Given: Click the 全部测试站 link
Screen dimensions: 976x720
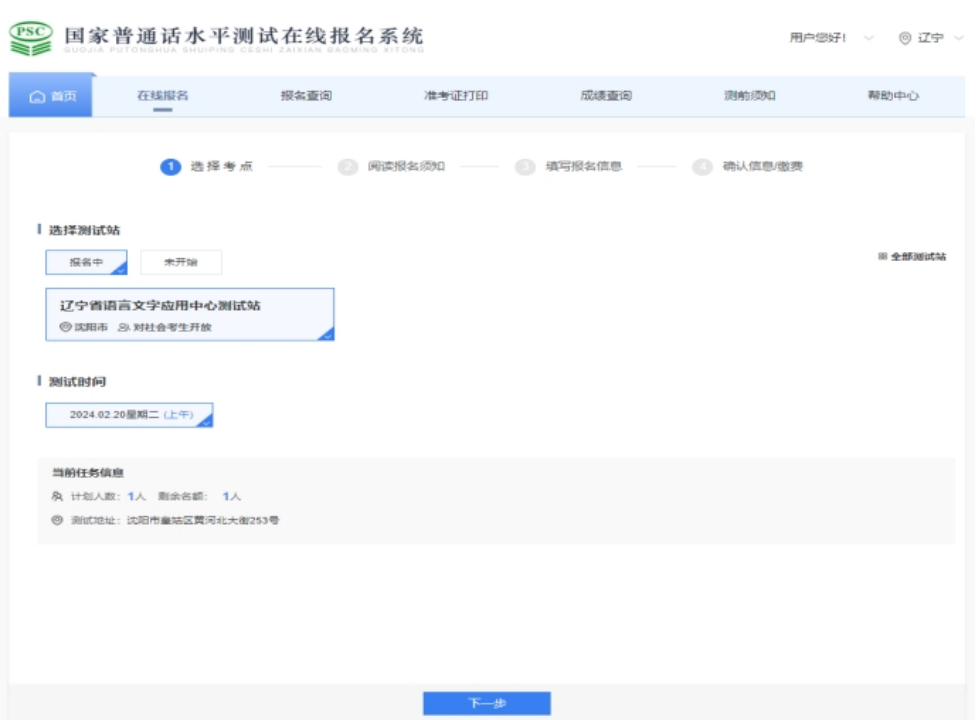Looking at the screenshot, I should click(918, 257).
